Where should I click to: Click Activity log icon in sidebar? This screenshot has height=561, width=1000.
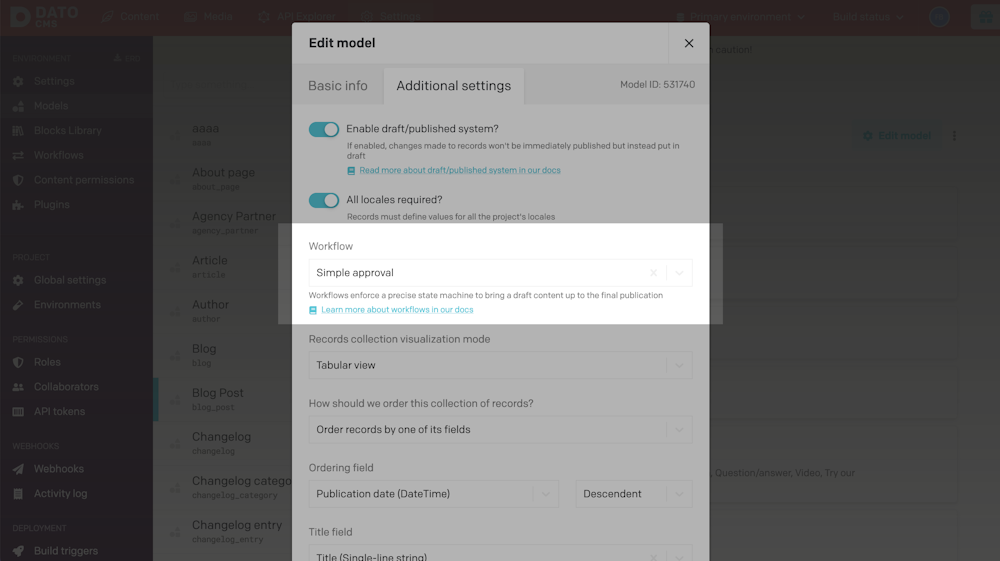point(18,494)
